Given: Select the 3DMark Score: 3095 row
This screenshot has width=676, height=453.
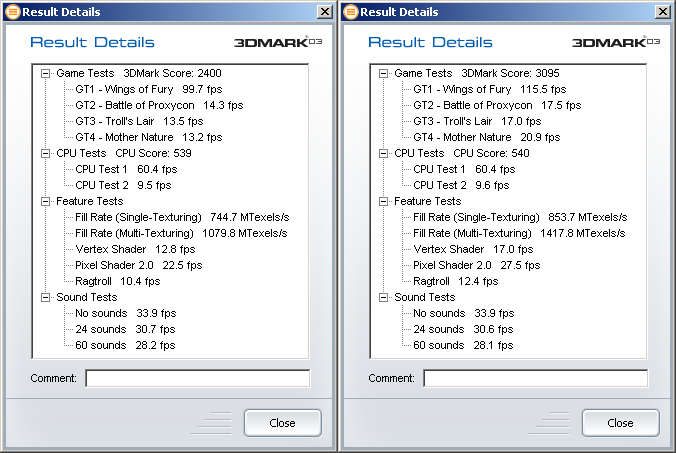Looking at the screenshot, I should click(x=477, y=73).
